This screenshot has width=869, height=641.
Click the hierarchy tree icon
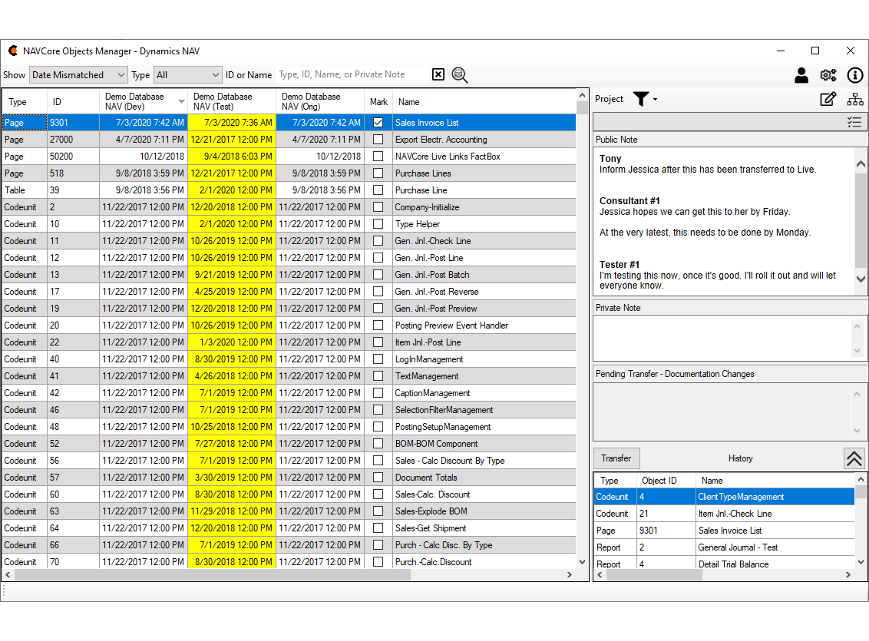(855, 99)
